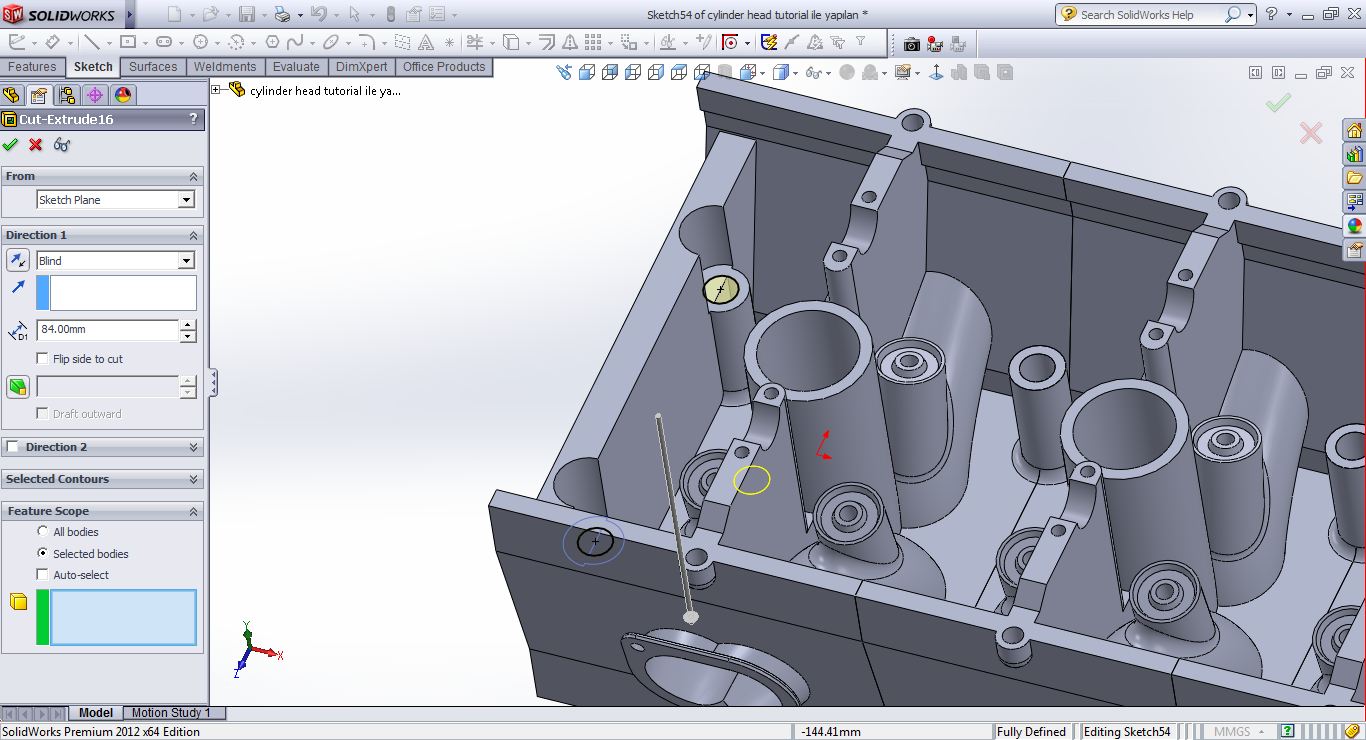The width and height of the screenshot is (1366, 740).
Task: Enable the Flip side to cut checkbox
Action: [41, 358]
